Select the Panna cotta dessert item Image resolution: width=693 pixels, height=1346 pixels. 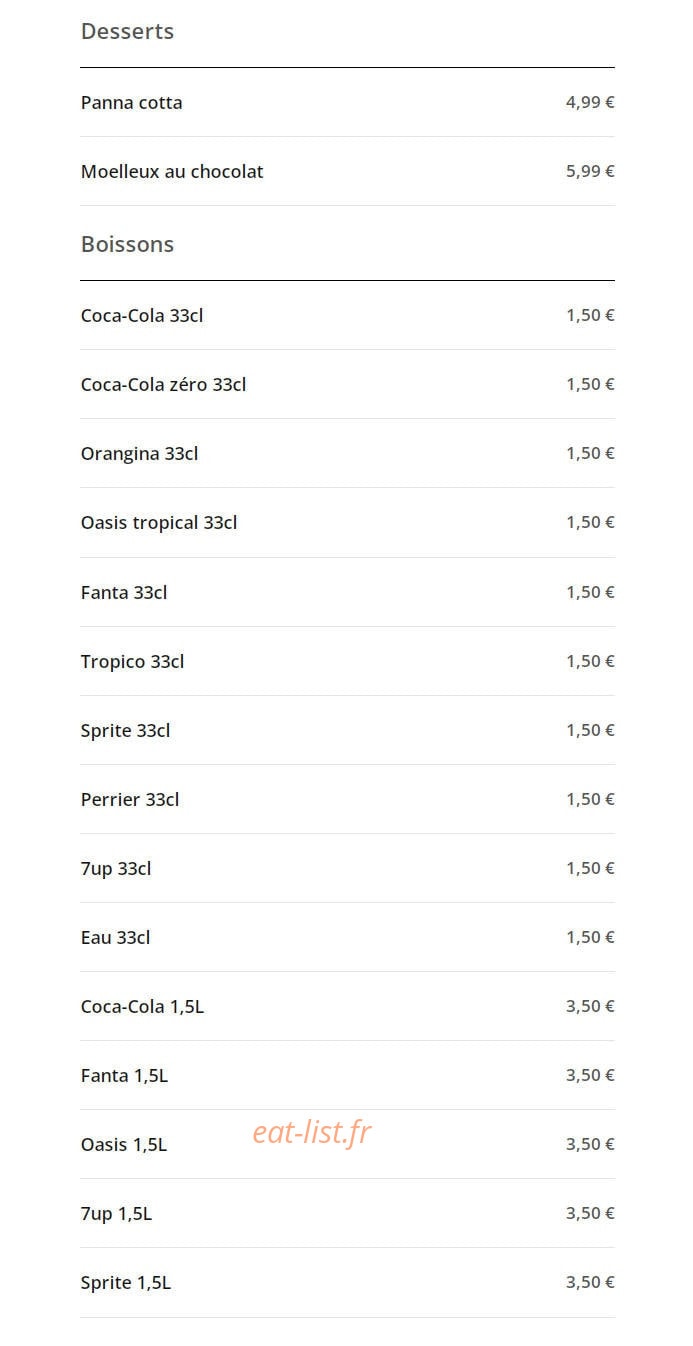(347, 102)
